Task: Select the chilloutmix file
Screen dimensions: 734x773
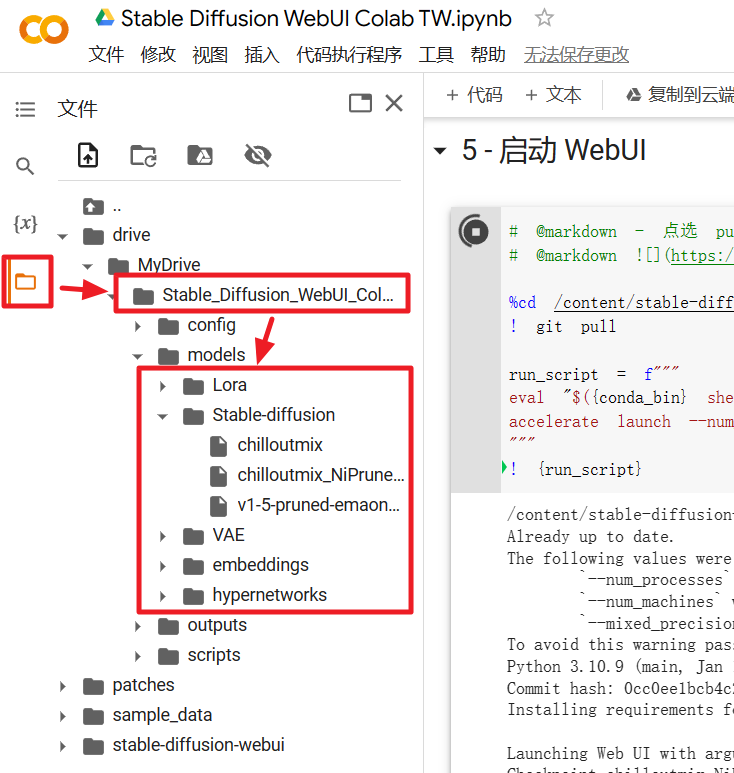Action: [x=280, y=445]
